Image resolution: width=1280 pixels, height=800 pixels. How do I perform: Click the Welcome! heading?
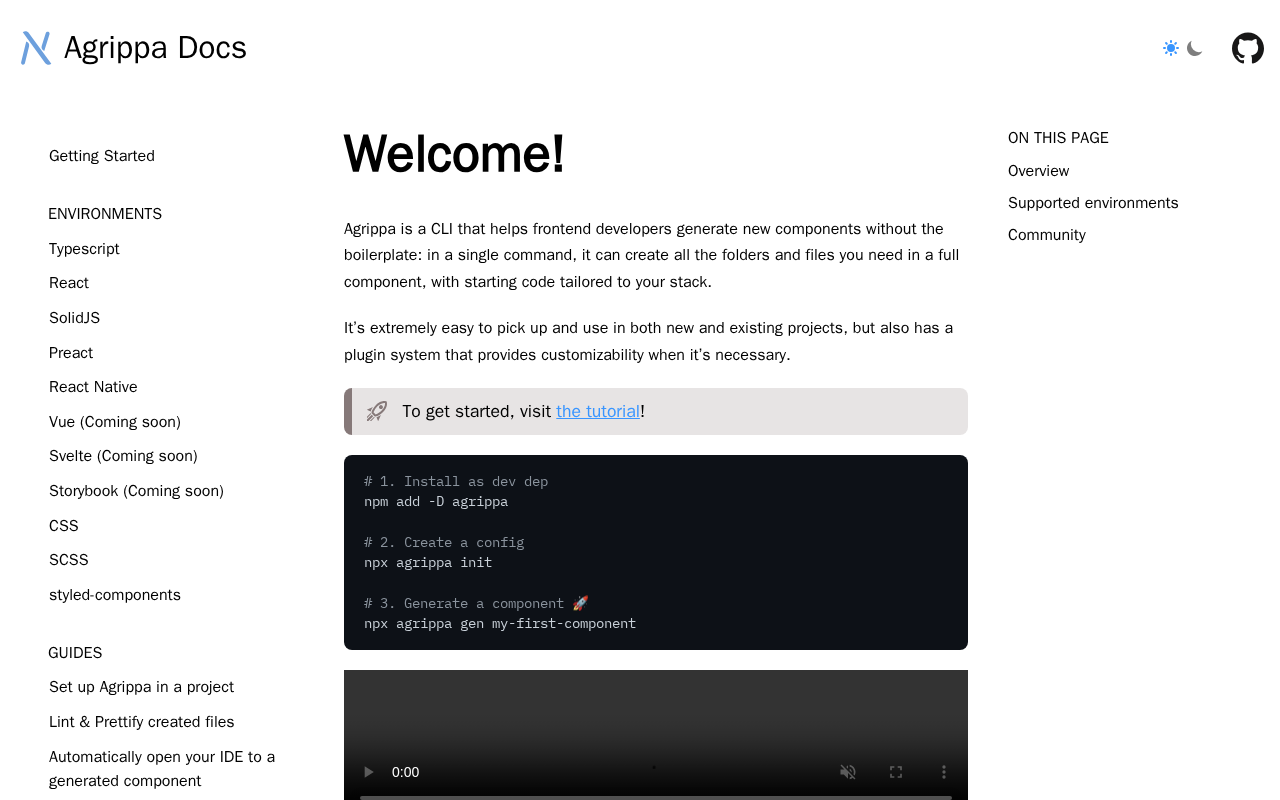click(x=454, y=154)
